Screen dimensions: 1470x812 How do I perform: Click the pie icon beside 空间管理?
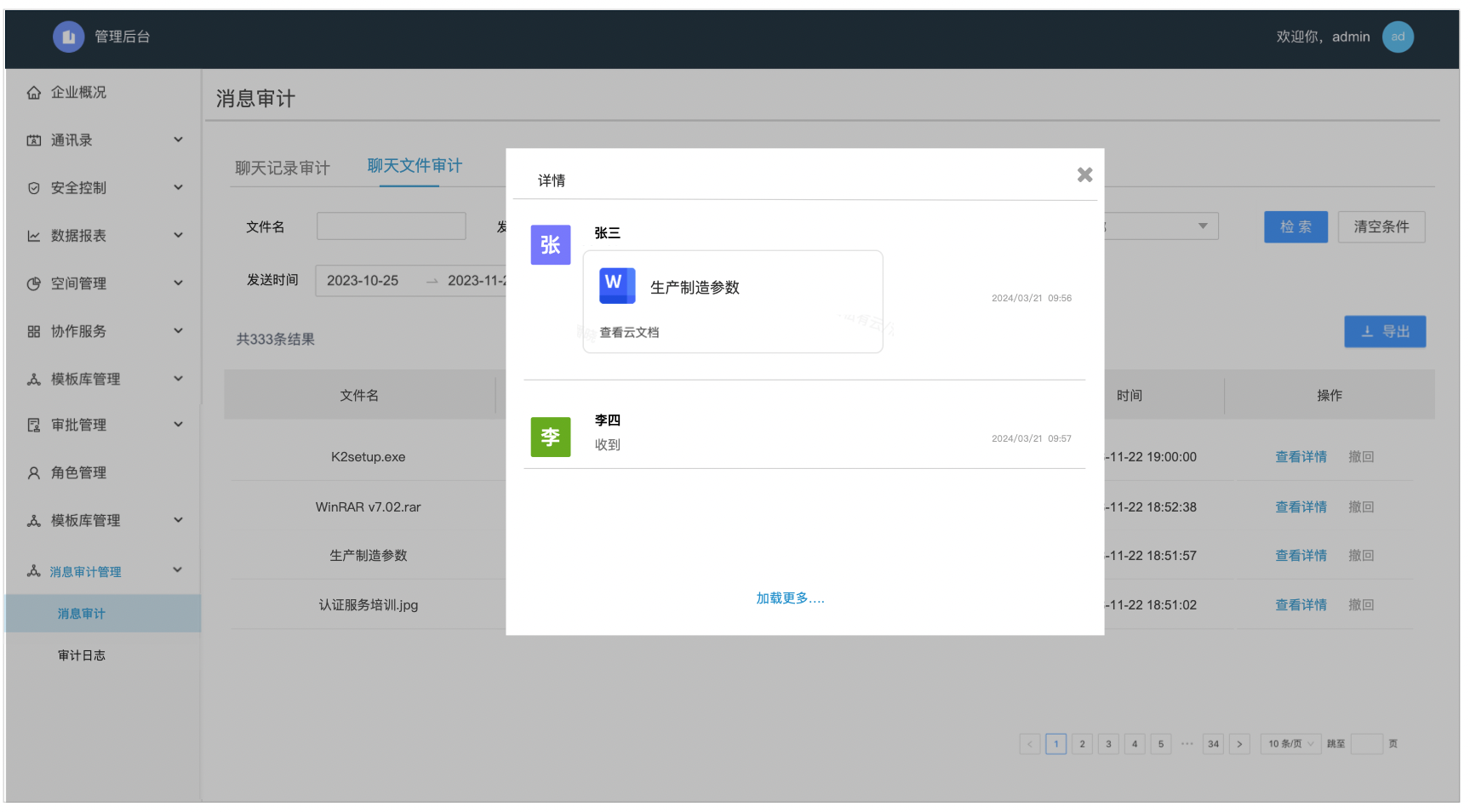(x=34, y=283)
